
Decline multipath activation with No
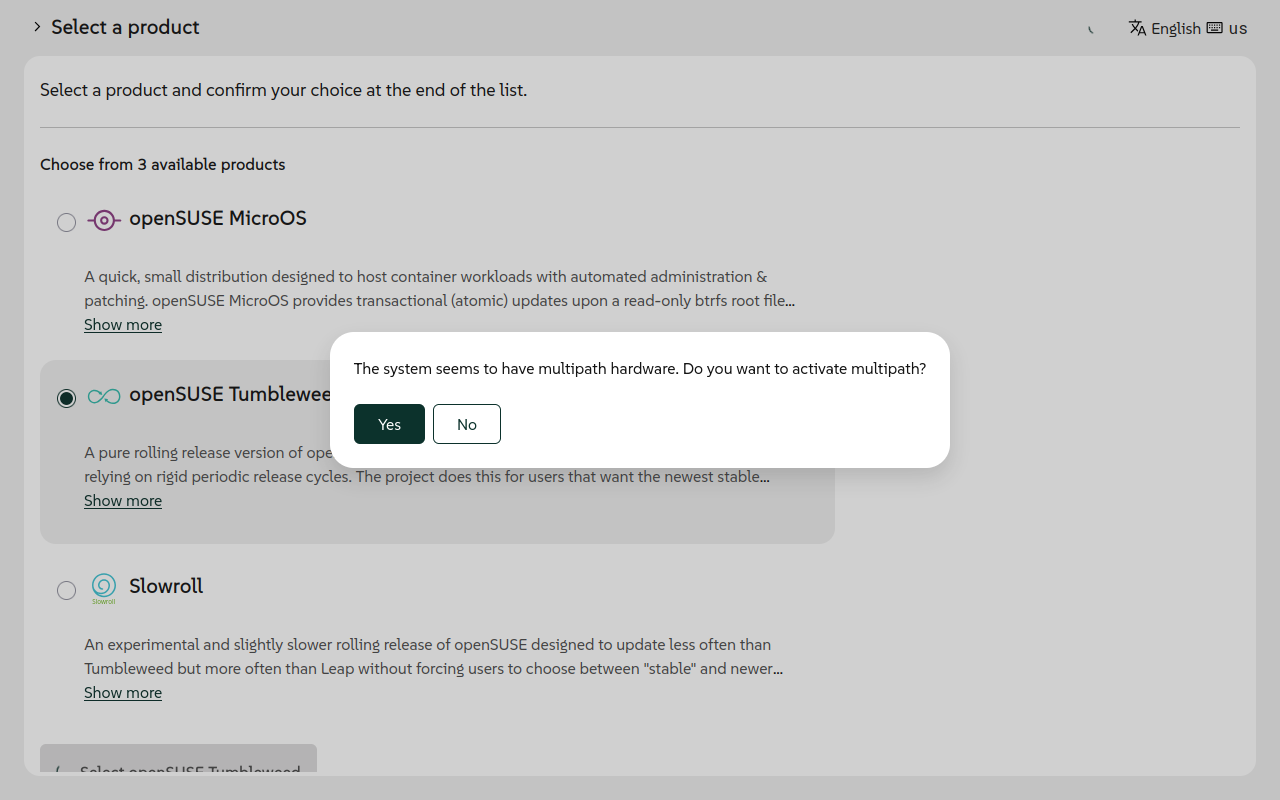coord(466,424)
